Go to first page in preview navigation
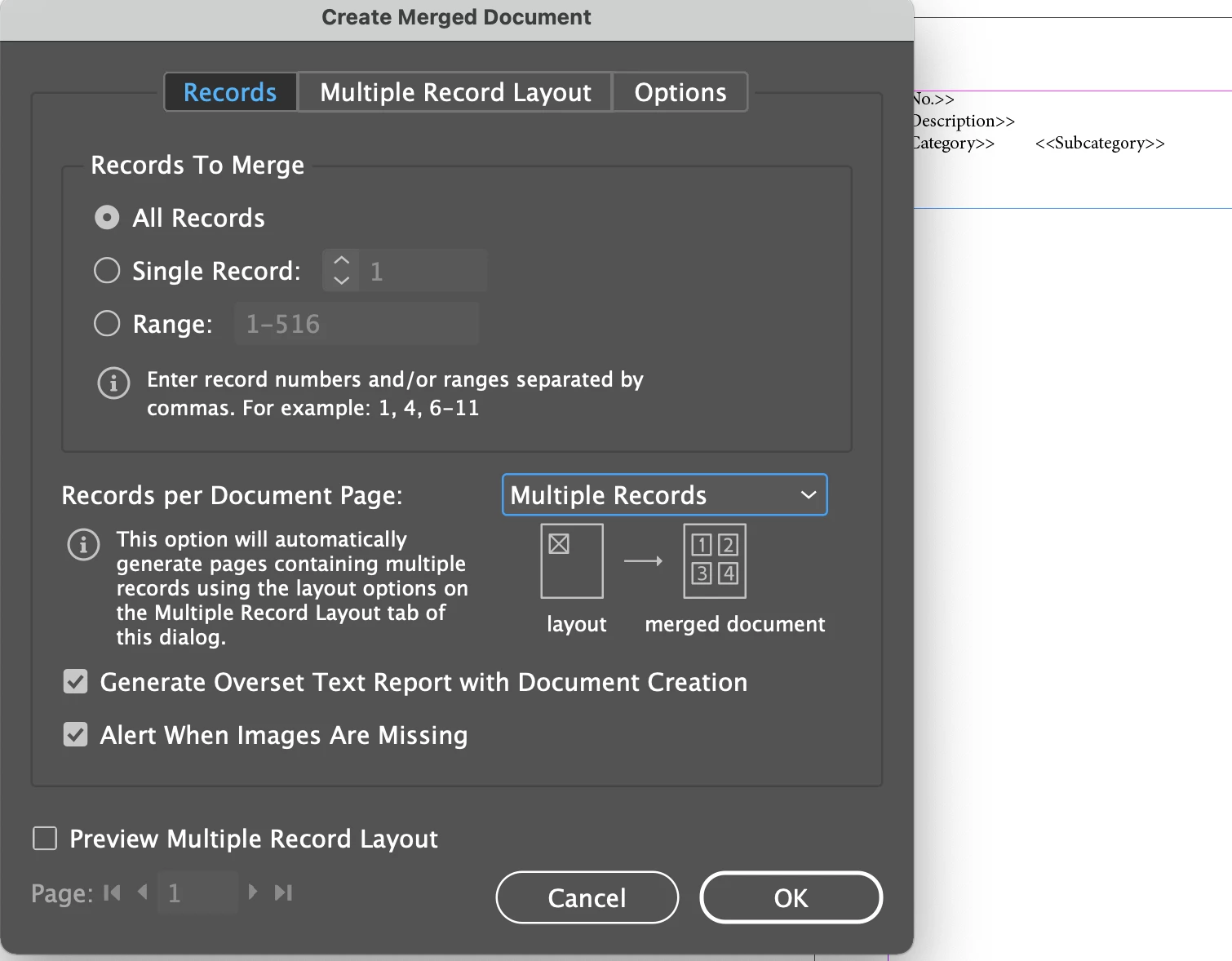This screenshot has height=961, width=1232. pos(113,892)
